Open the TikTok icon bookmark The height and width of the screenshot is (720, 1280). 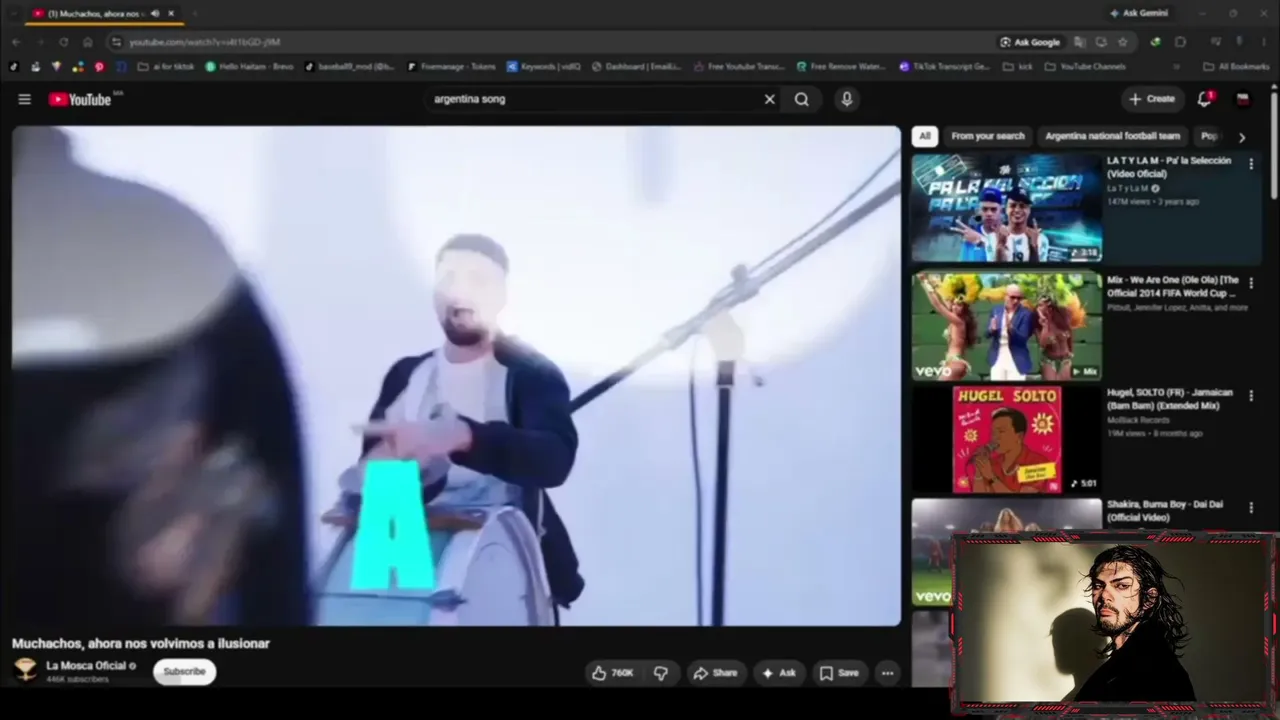[14, 67]
